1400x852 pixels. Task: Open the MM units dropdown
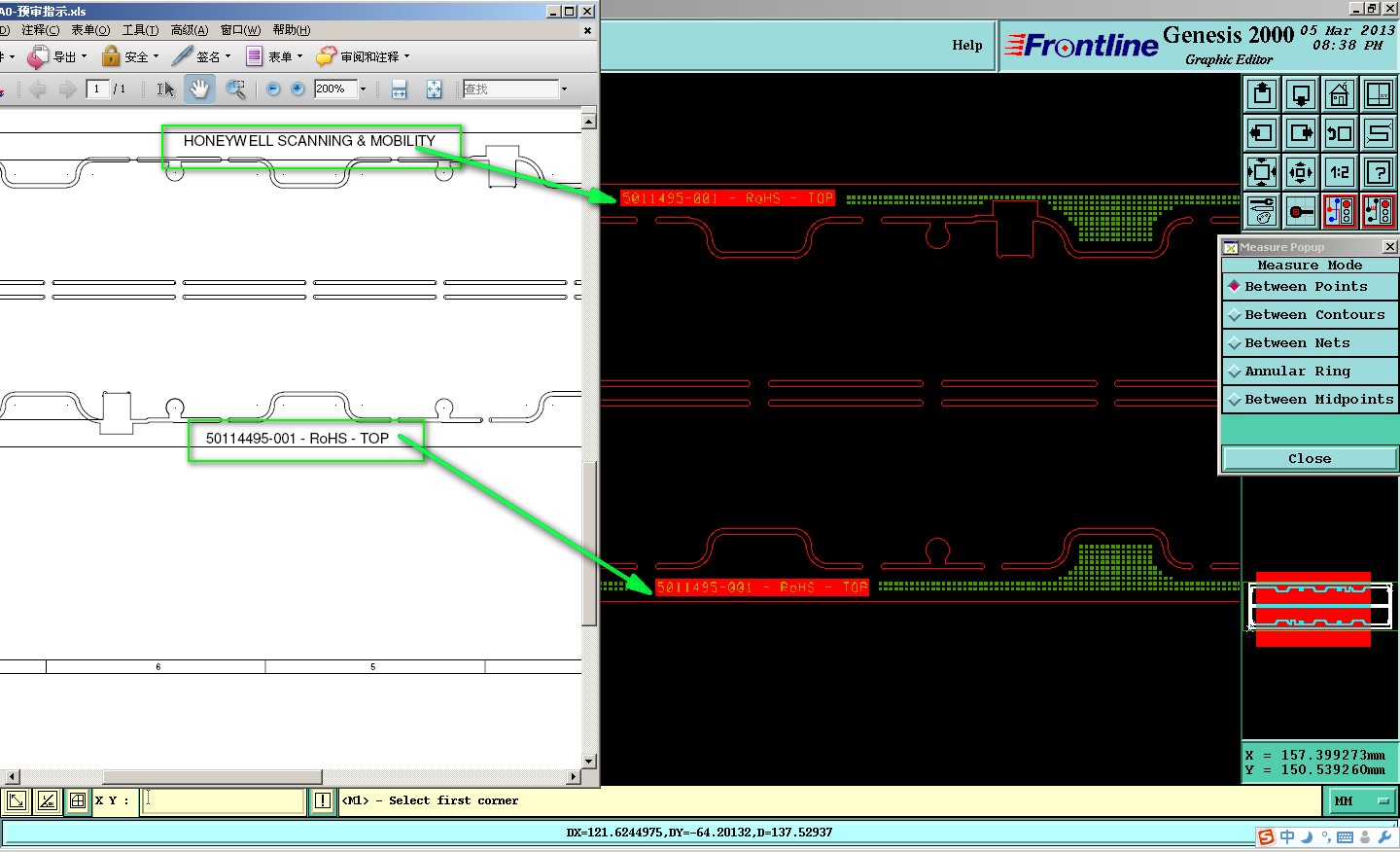coord(1361,800)
